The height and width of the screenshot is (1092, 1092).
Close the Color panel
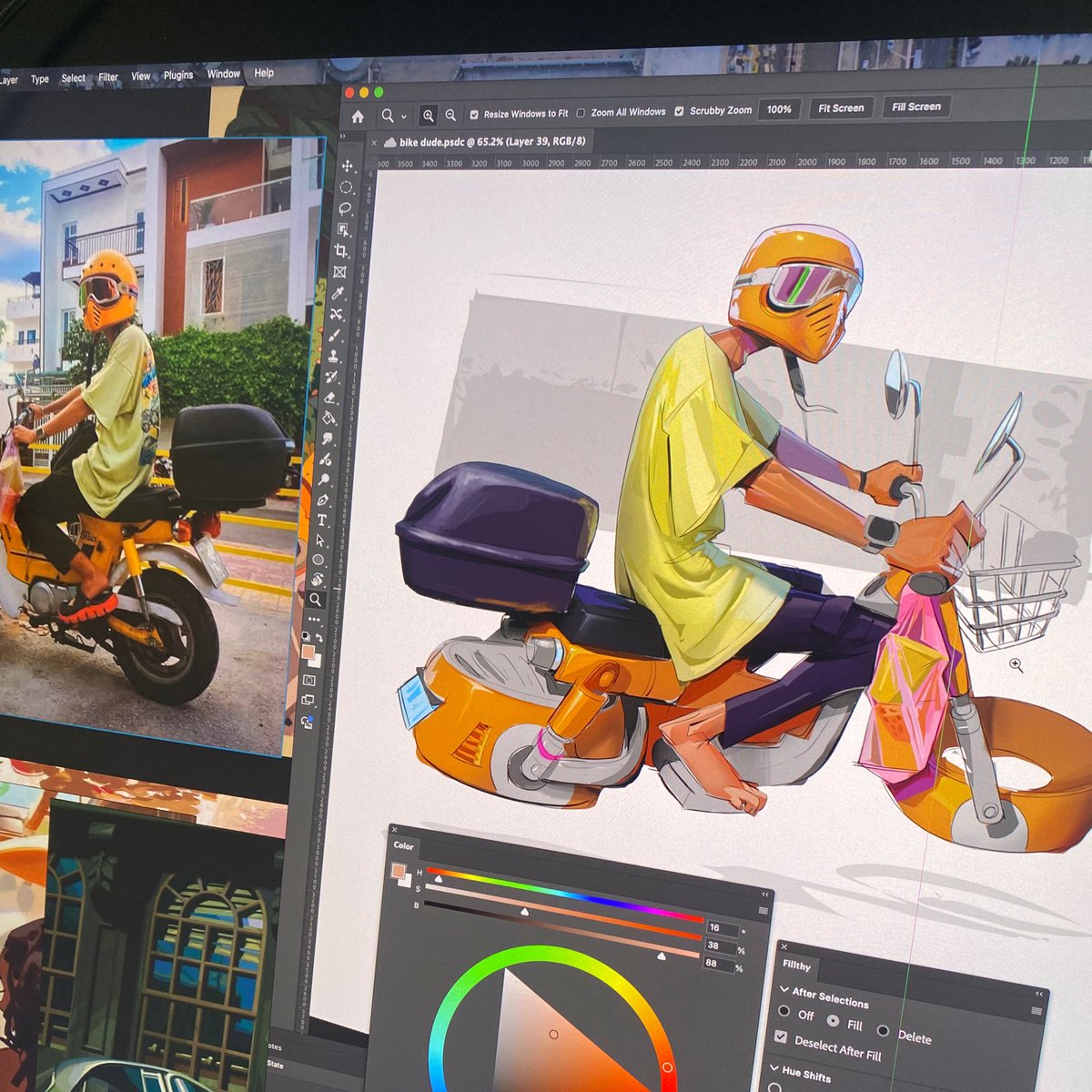394,829
